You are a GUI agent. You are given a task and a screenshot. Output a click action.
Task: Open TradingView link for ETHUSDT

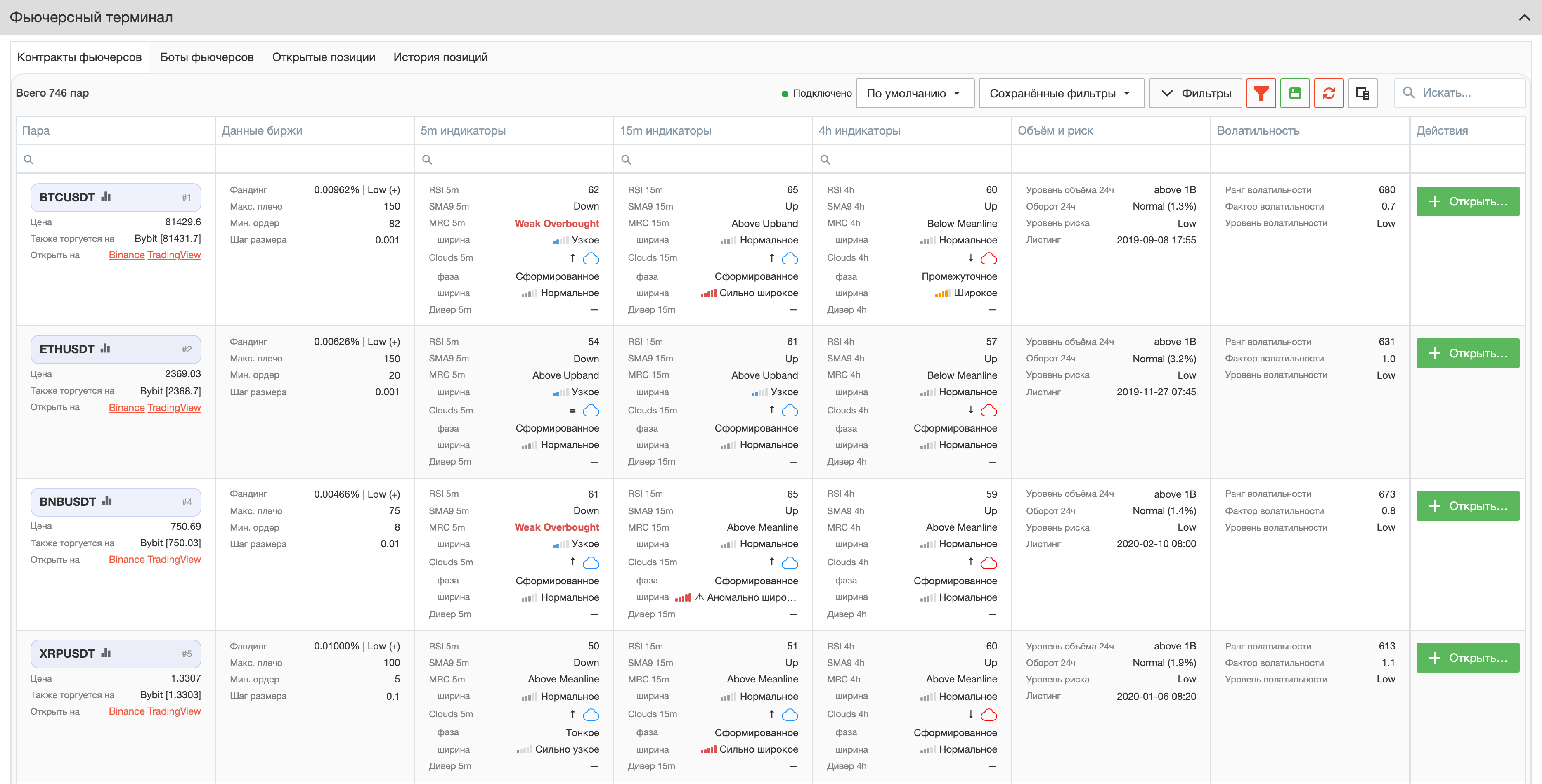click(x=174, y=408)
